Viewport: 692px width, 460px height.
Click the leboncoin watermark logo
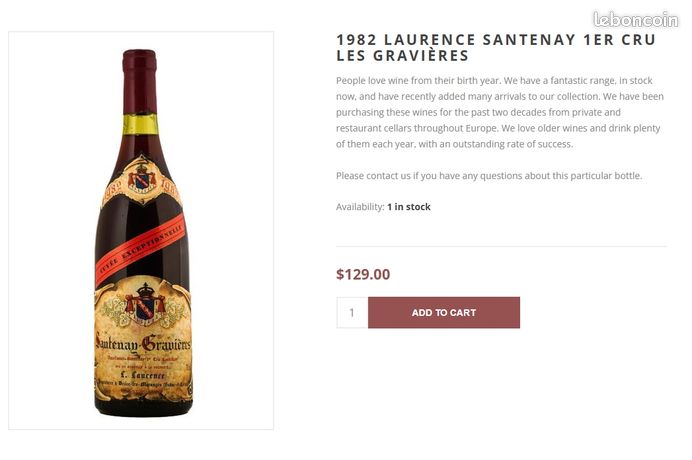click(x=636, y=20)
